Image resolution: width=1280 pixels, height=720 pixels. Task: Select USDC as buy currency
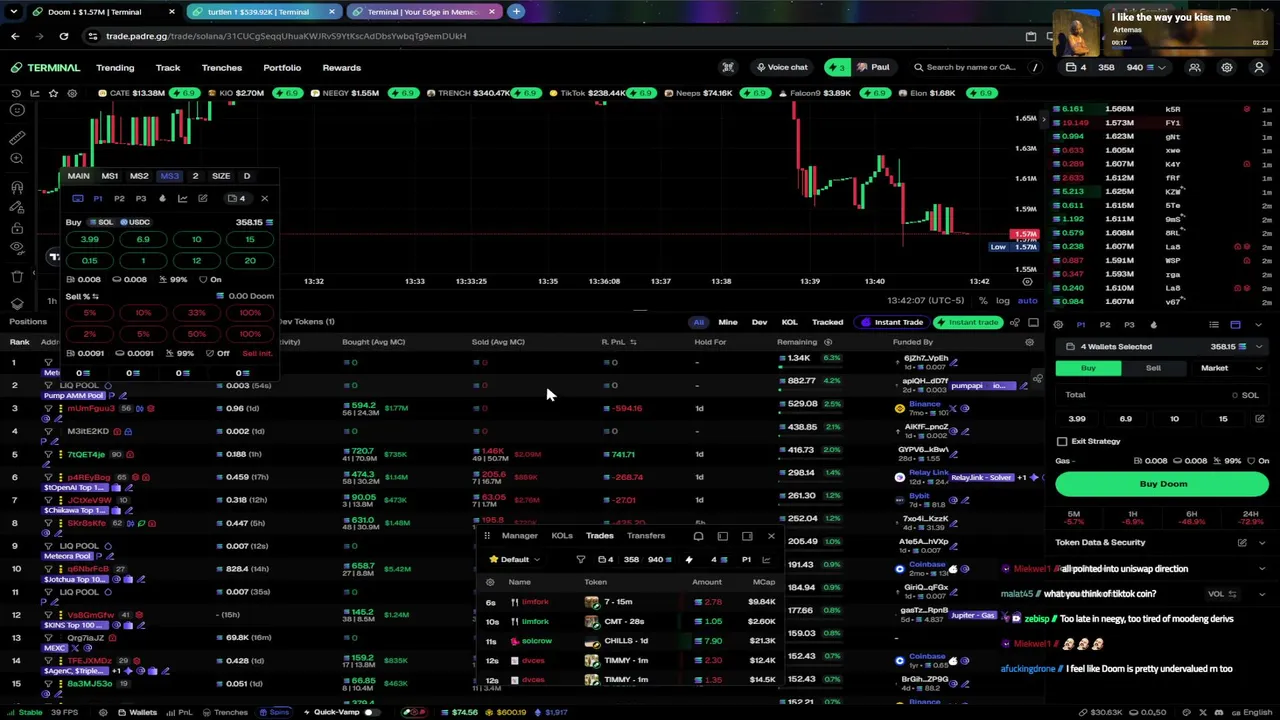[x=135, y=222]
